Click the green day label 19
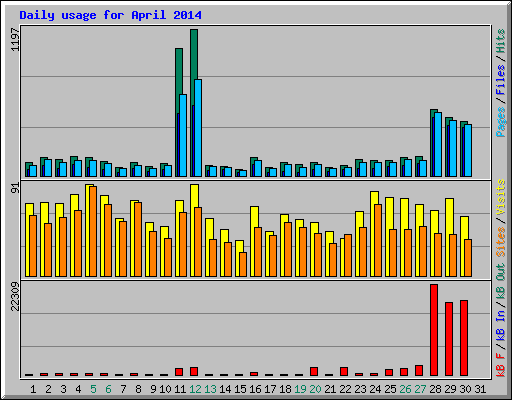The height and width of the screenshot is (400, 512). coord(300,389)
